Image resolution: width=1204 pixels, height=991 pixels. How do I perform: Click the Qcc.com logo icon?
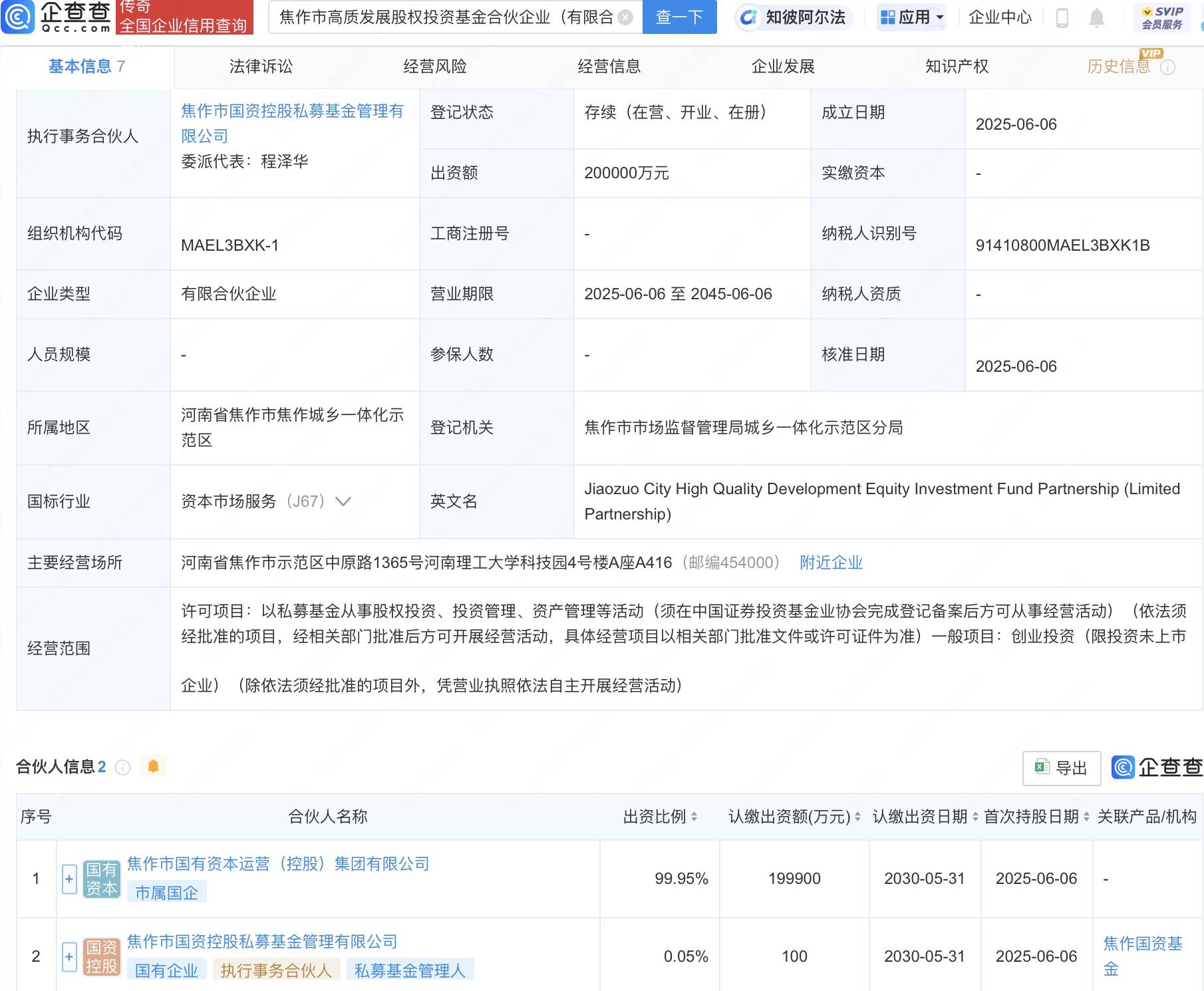[x=18, y=17]
